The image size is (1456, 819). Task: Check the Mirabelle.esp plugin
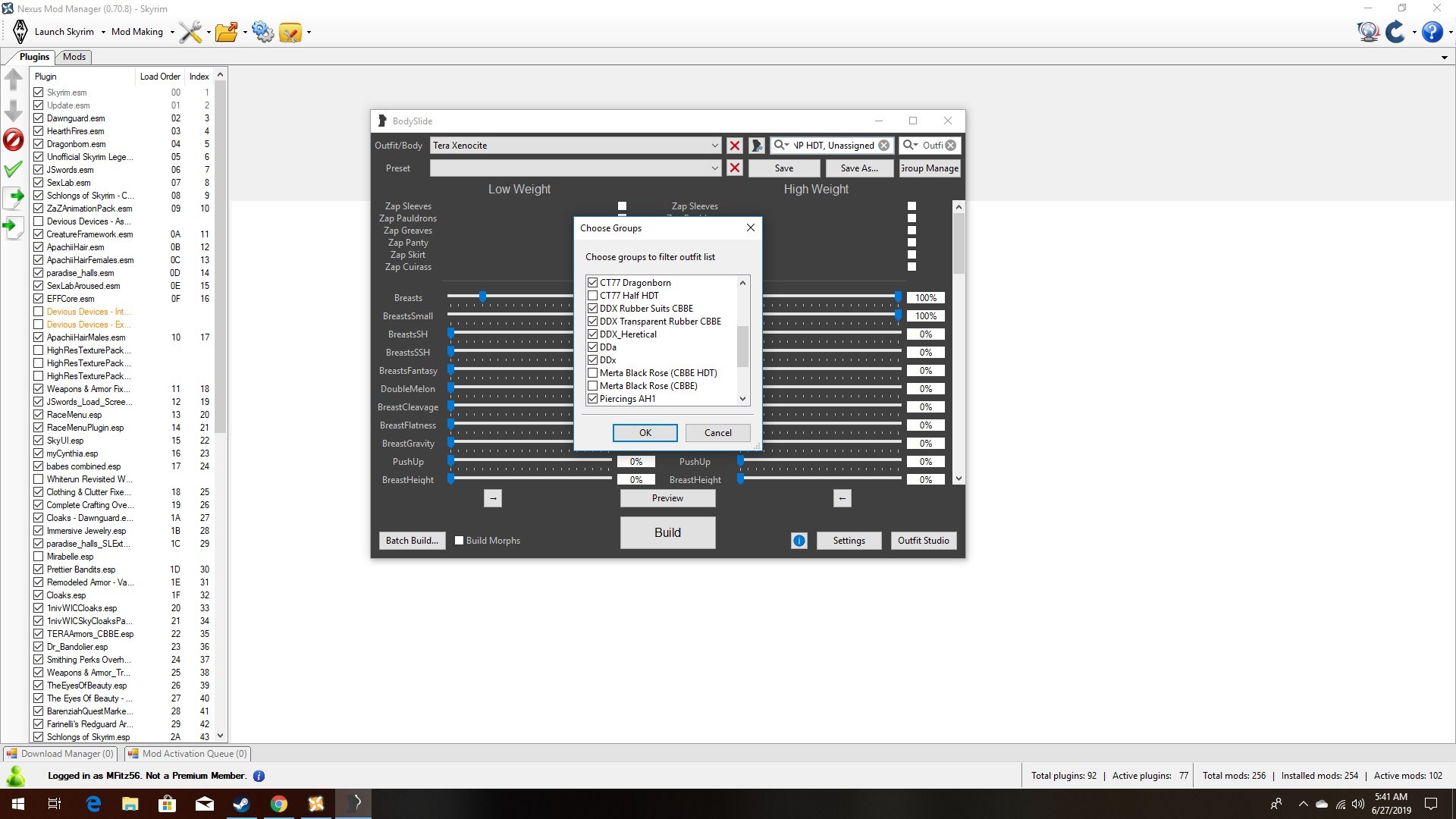(38, 557)
